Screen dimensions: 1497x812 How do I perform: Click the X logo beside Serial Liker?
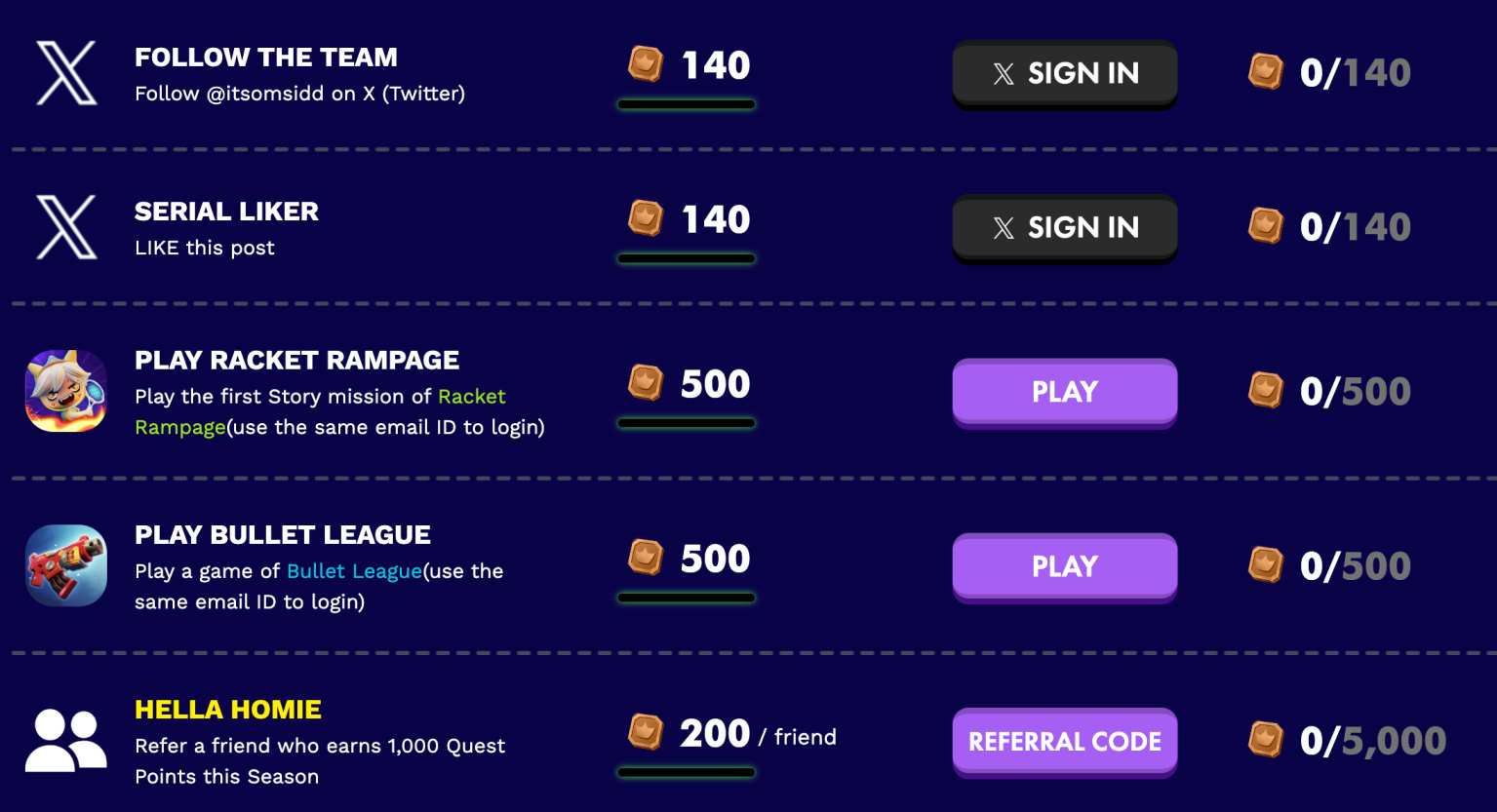[x=66, y=227]
